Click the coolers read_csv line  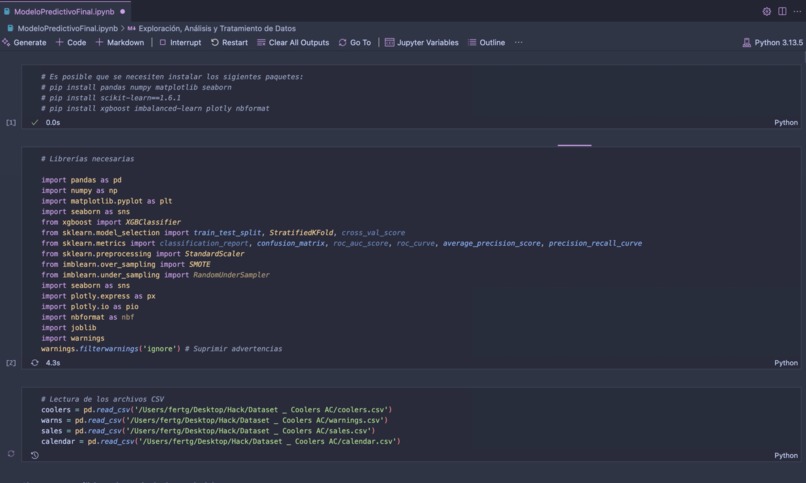click(x=216, y=410)
